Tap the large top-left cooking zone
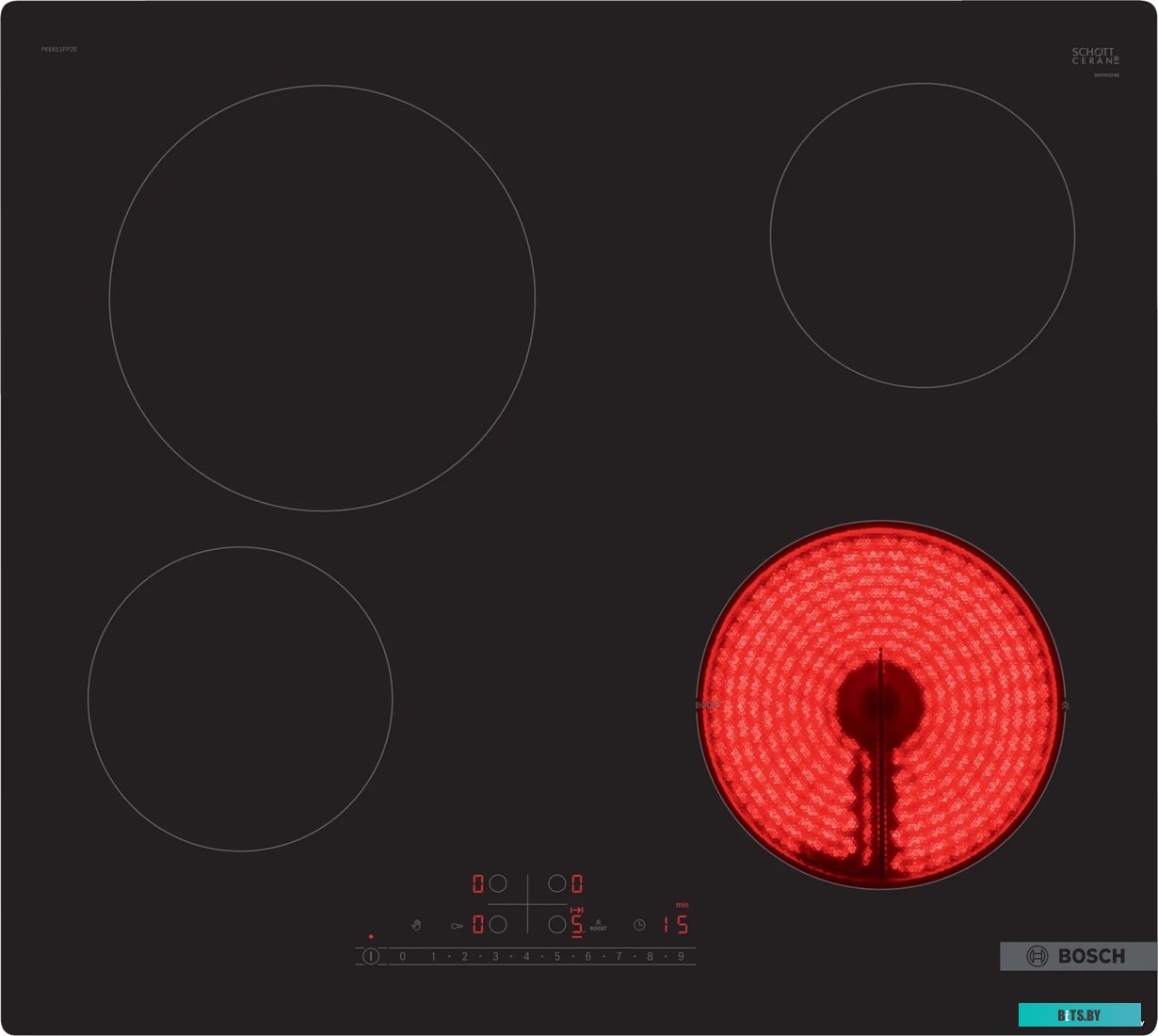Image resolution: width=1158 pixels, height=1036 pixels. [322, 299]
